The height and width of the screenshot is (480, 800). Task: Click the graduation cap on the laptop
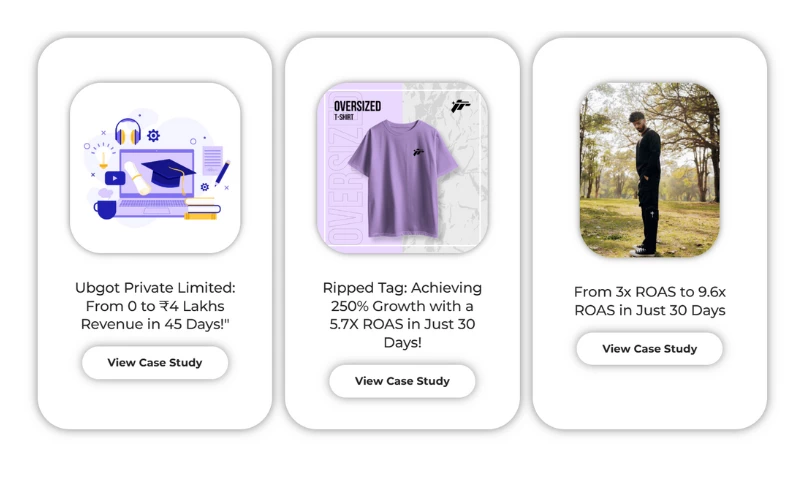pyautogui.click(x=167, y=172)
